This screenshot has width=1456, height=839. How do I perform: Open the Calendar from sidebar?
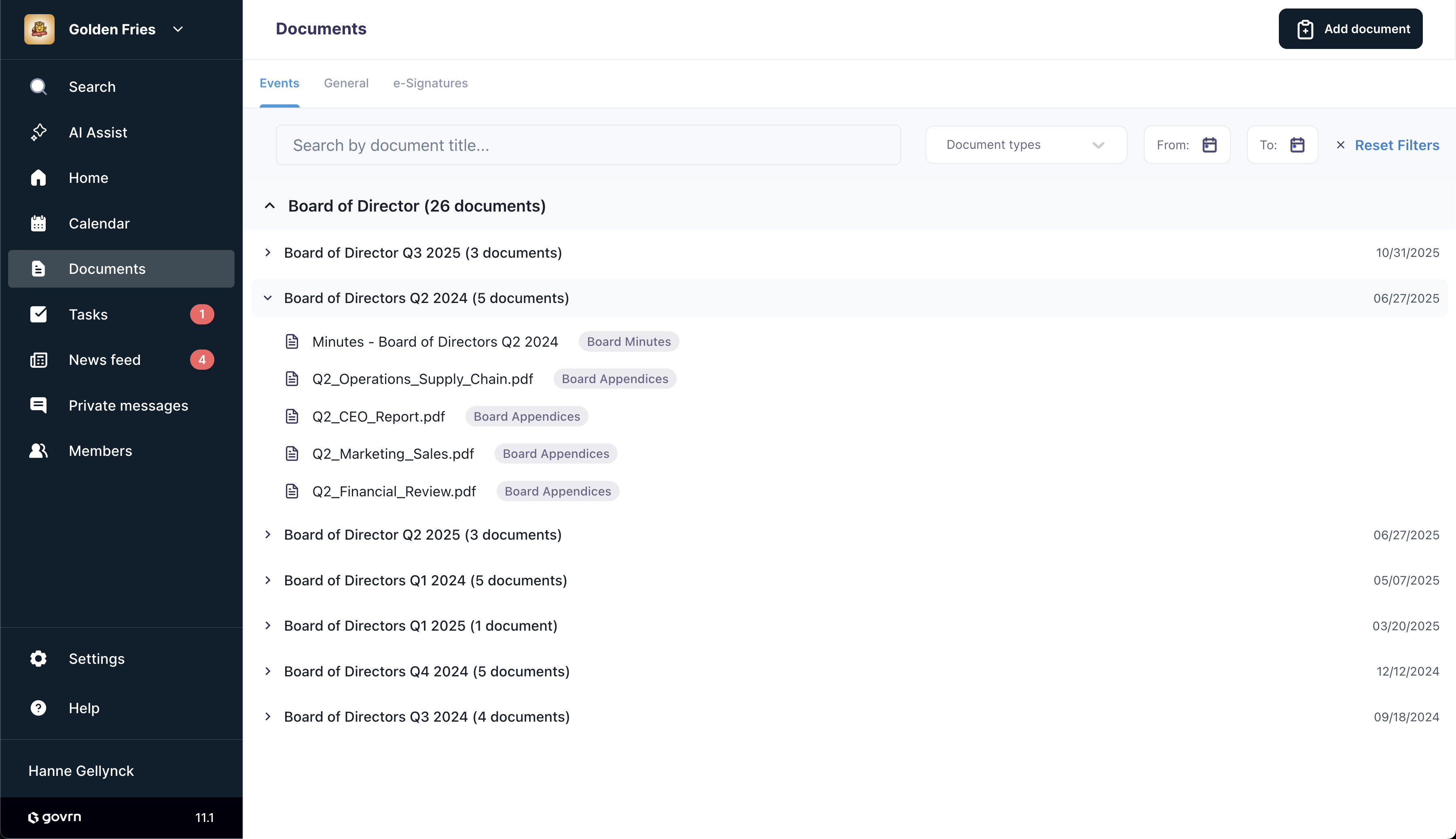click(x=99, y=223)
